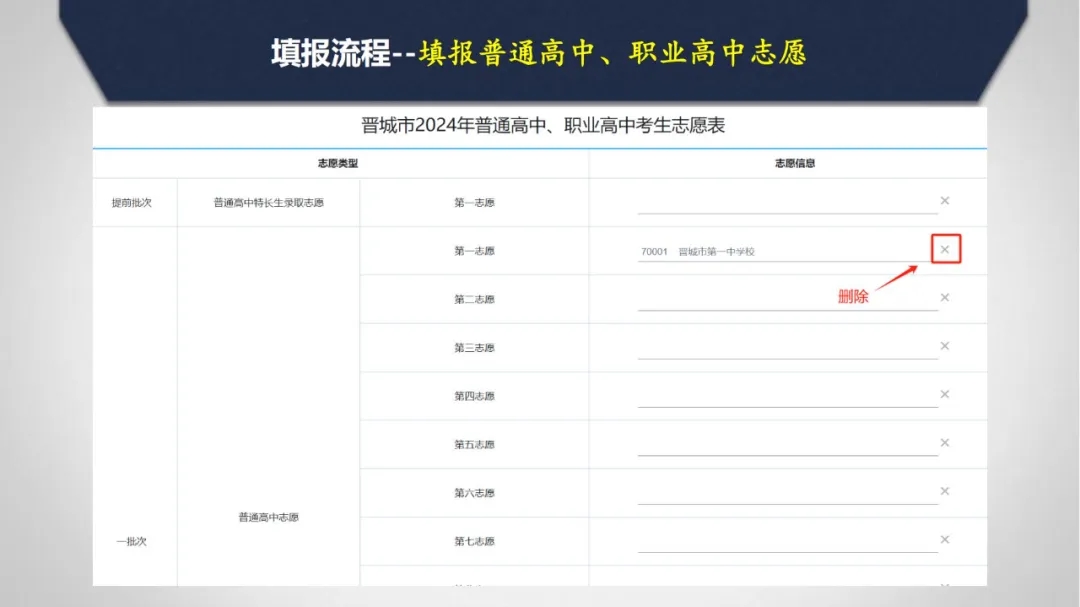Click the X icon on 第六志愿 row
Screen dimensions: 1080x607
pos(945,491)
